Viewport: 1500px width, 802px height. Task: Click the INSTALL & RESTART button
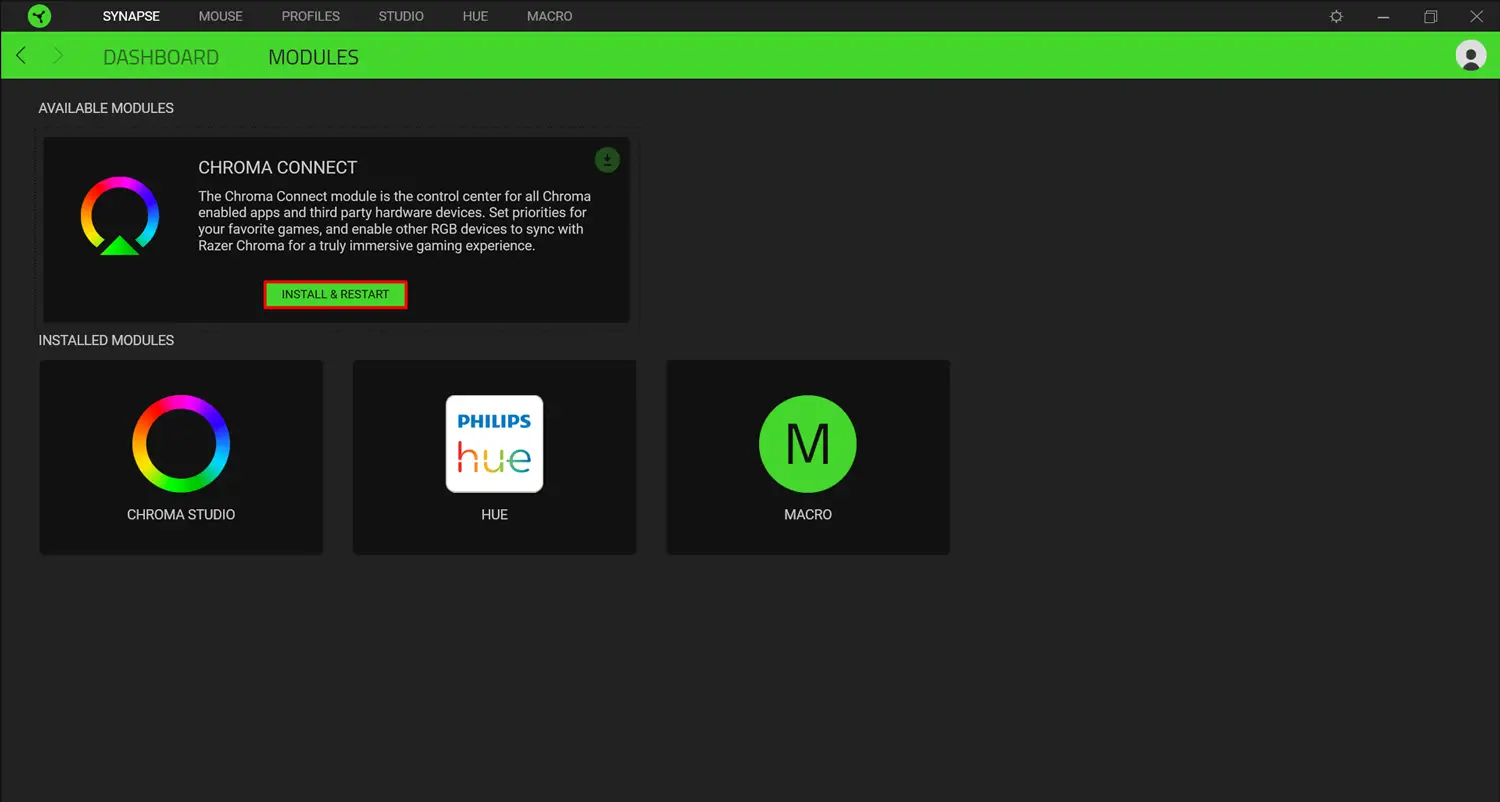[x=335, y=294]
